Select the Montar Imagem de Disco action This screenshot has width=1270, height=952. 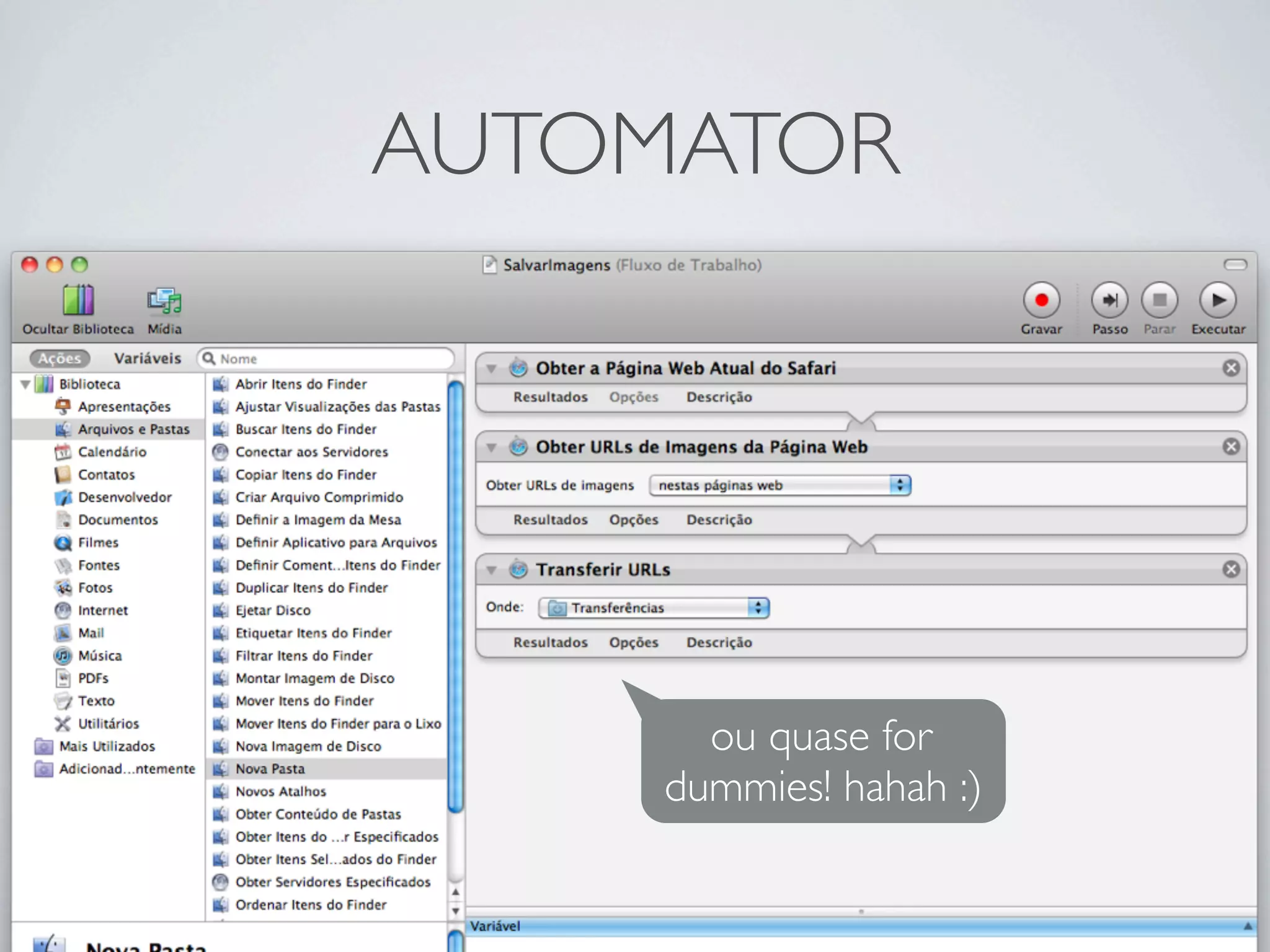(x=303, y=678)
